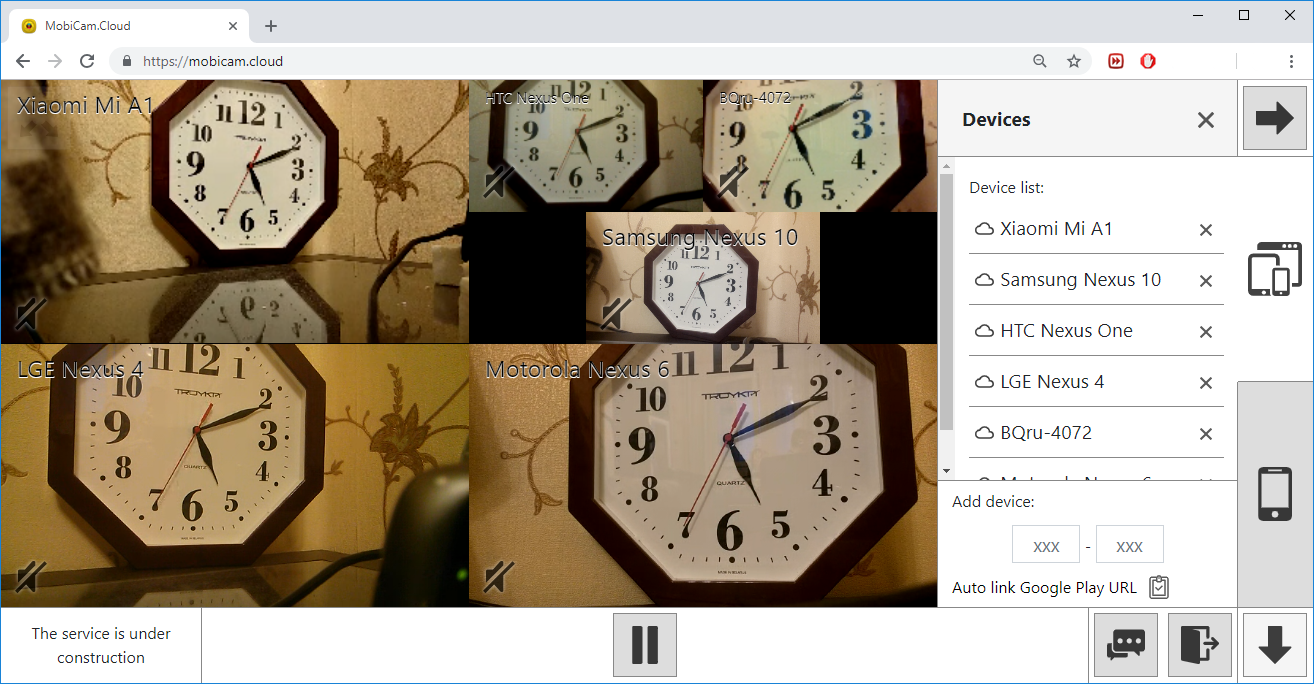Click the device list scrollbar thumb
This screenshot has width=1314, height=684.
pos(946,302)
